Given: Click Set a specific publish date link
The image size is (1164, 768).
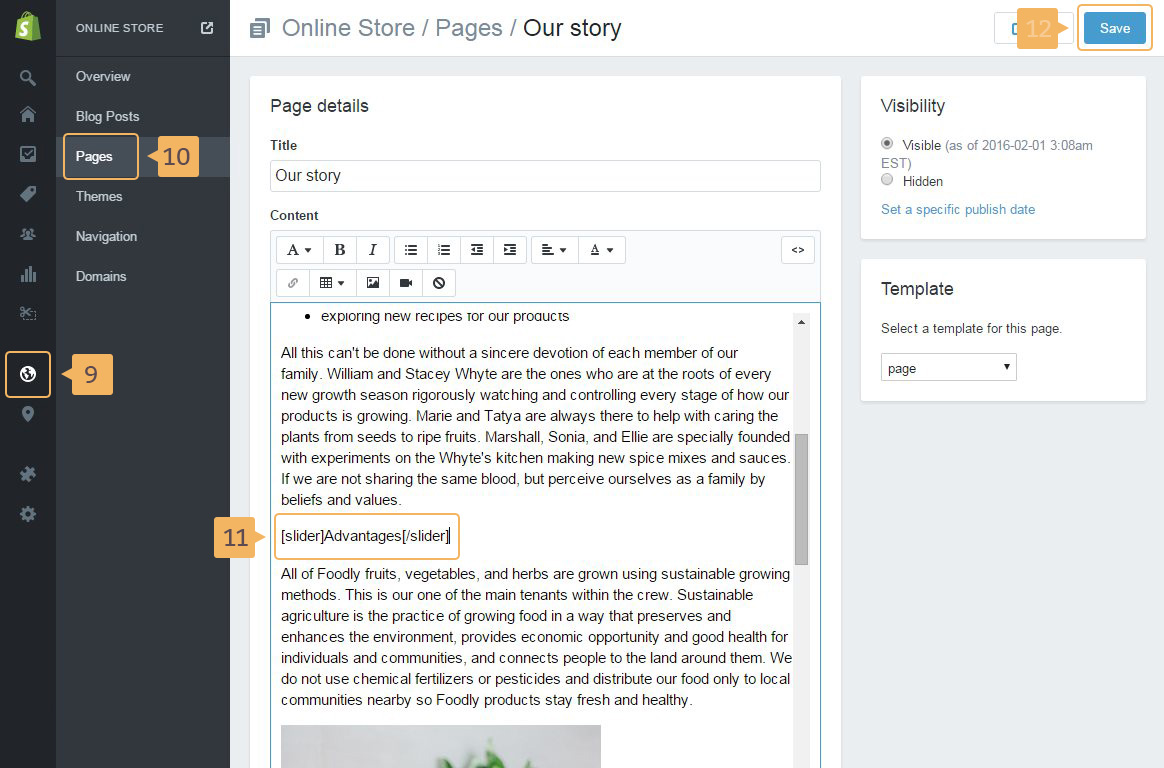Looking at the screenshot, I should (x=957, y=209).
